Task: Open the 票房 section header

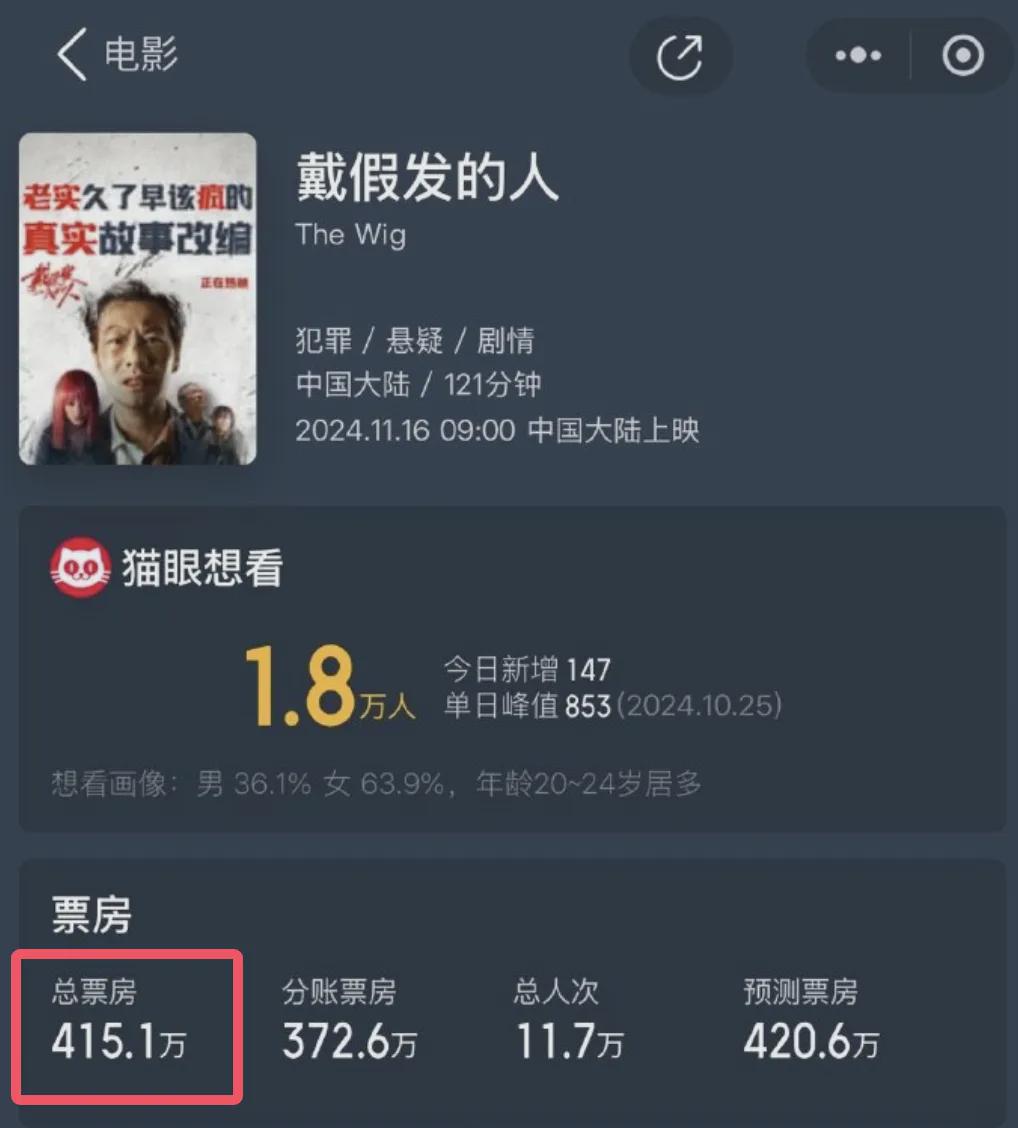Action: pos(91,915)
